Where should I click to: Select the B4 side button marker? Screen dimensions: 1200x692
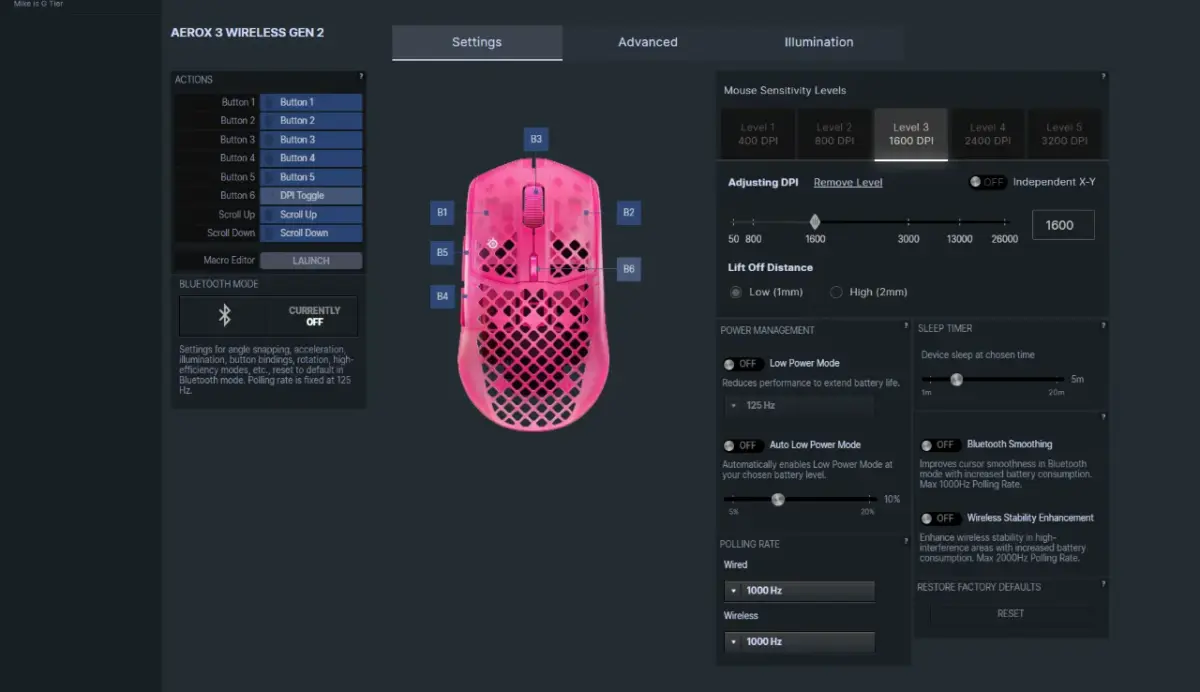pos(442,296)
